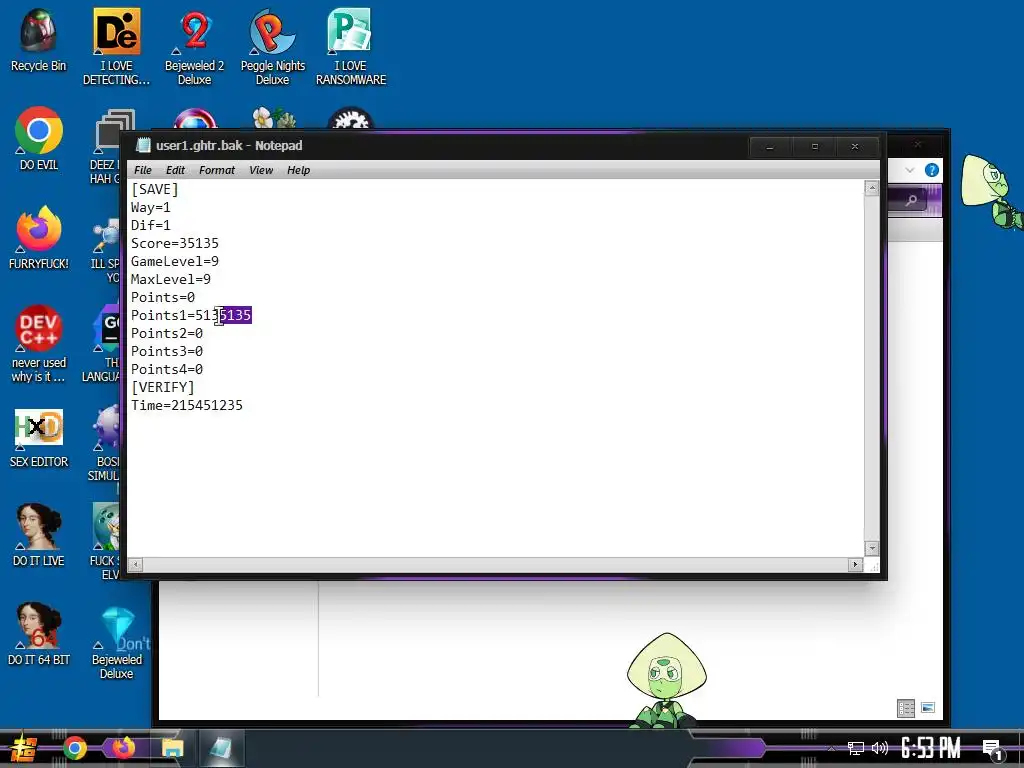
Task: Minimize the Notepad window
Action: coord(771,147)
